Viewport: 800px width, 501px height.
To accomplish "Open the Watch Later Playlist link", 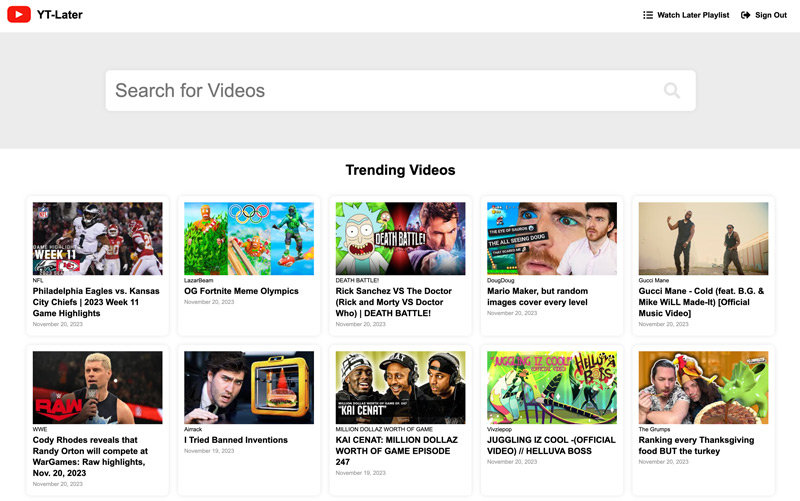I will pyautogui.click(x=686, y=15).
